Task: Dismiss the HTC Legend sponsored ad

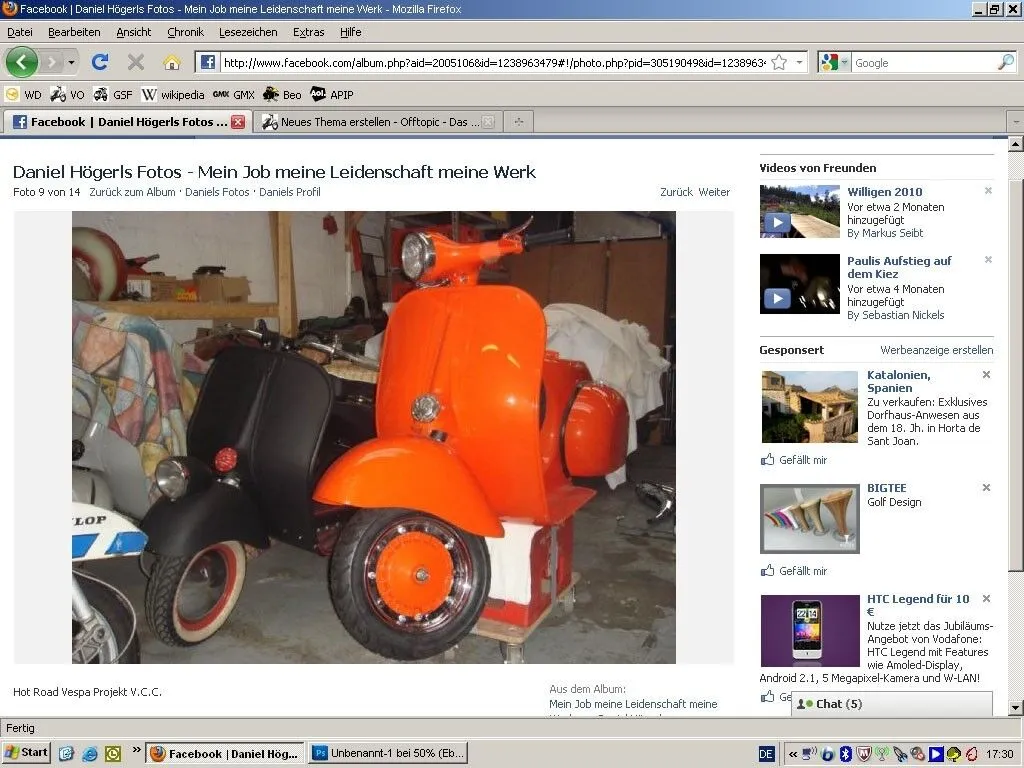Action: click(x=986, y=599)
